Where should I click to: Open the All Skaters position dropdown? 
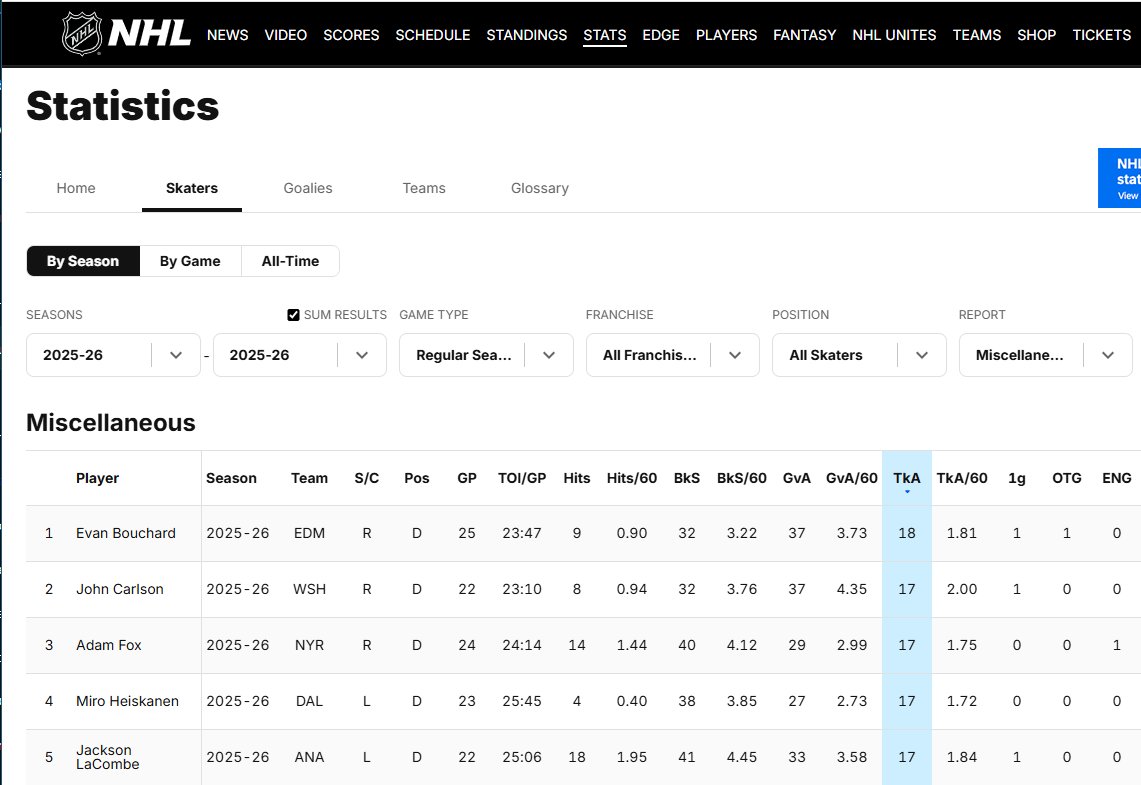pos(858,355)
